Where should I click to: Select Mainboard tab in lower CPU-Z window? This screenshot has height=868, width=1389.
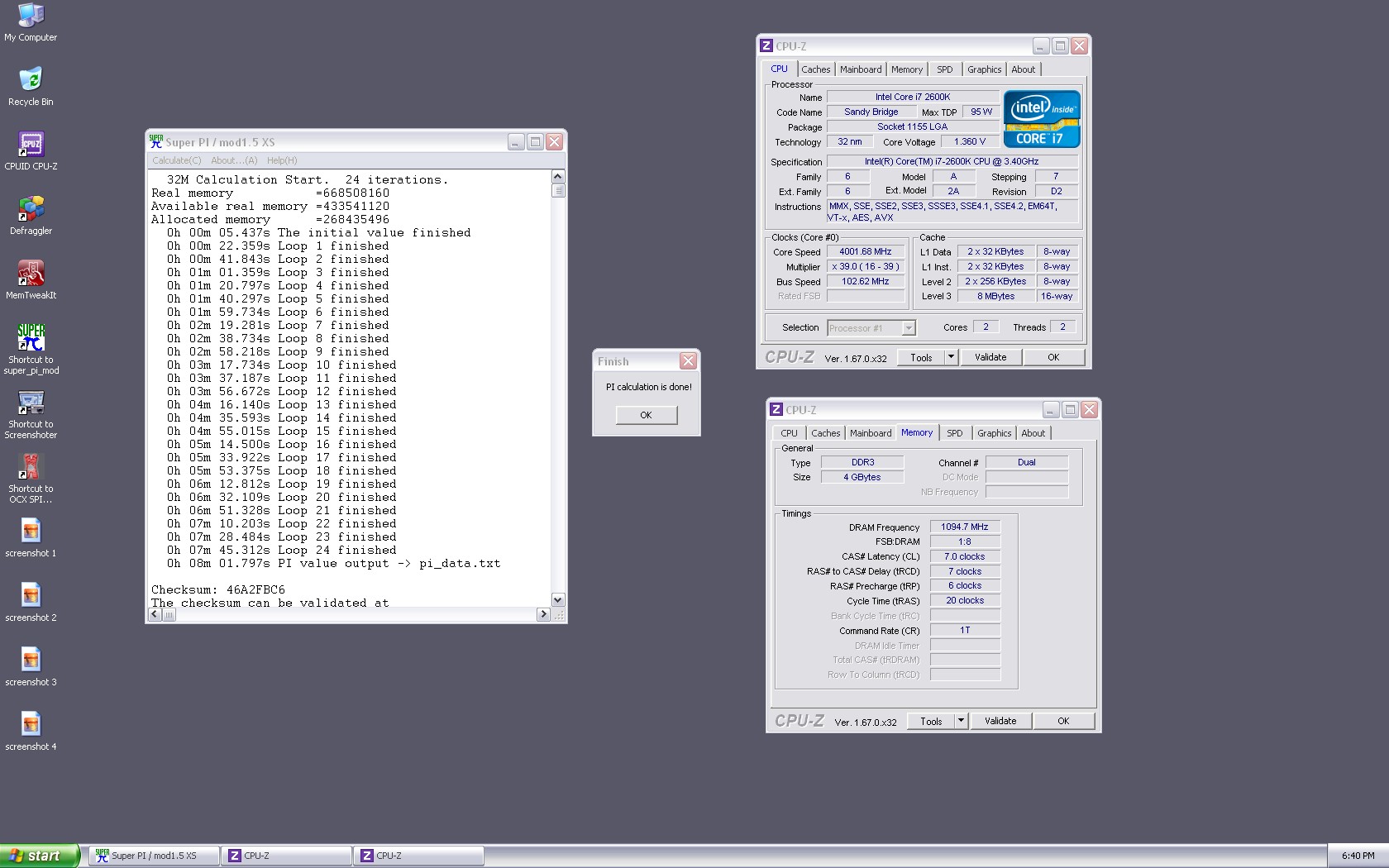871,433
